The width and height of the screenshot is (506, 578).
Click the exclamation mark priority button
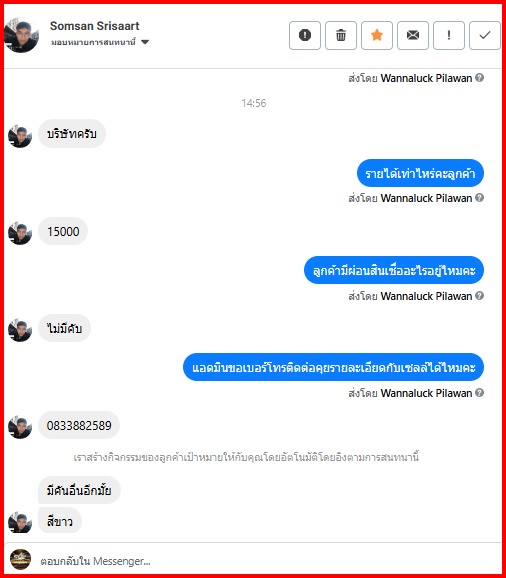click(449, 35)
